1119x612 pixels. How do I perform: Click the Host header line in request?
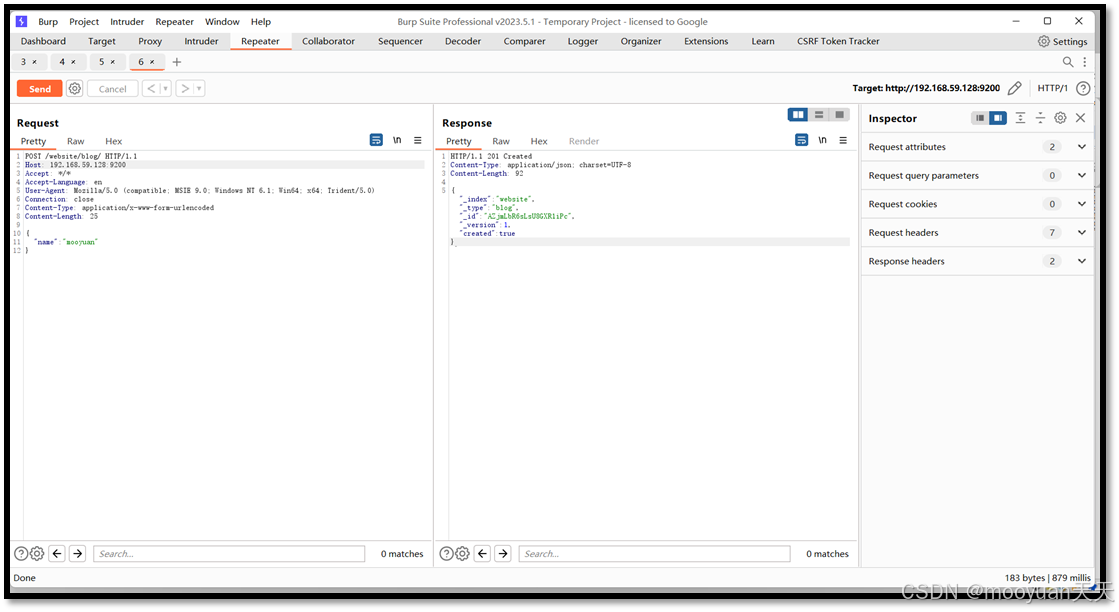click(224, 165)
